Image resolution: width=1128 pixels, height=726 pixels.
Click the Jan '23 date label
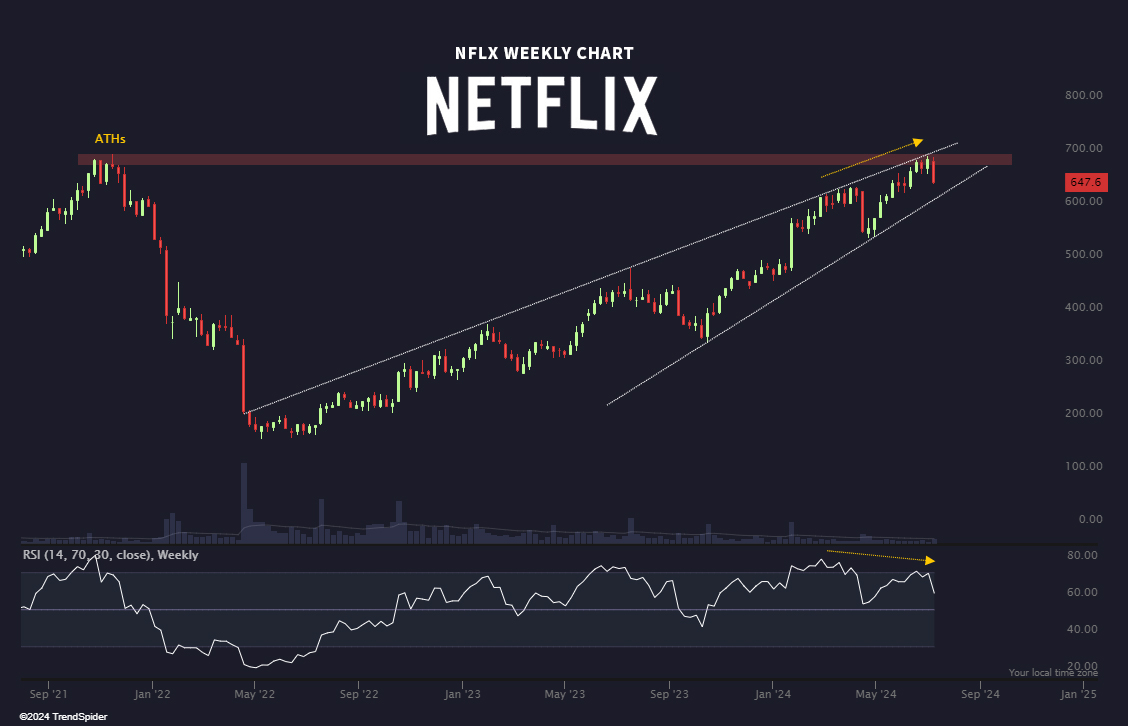click(463, 694)
